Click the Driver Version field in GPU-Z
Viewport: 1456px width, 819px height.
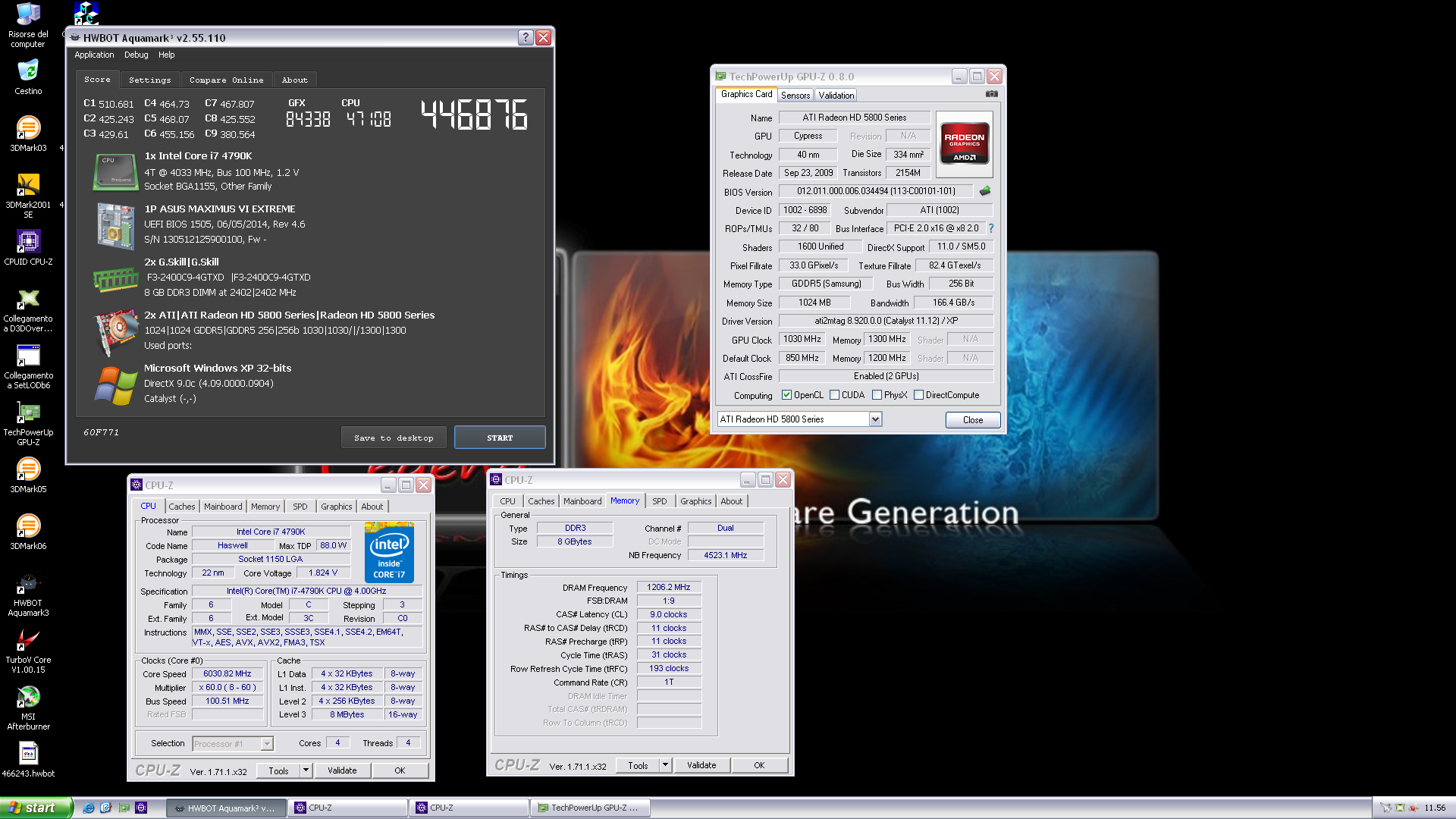coord(886,321)
